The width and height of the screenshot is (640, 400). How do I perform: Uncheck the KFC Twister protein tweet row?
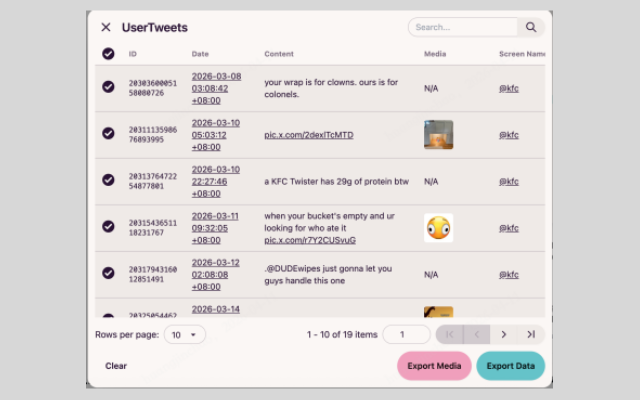108,180
